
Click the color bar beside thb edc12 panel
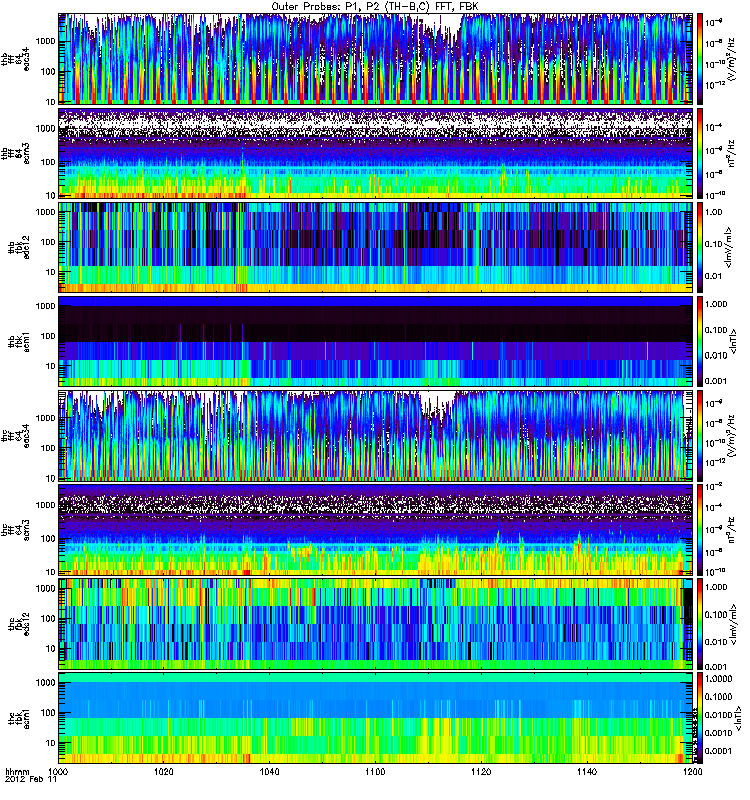tap(699, 247)
